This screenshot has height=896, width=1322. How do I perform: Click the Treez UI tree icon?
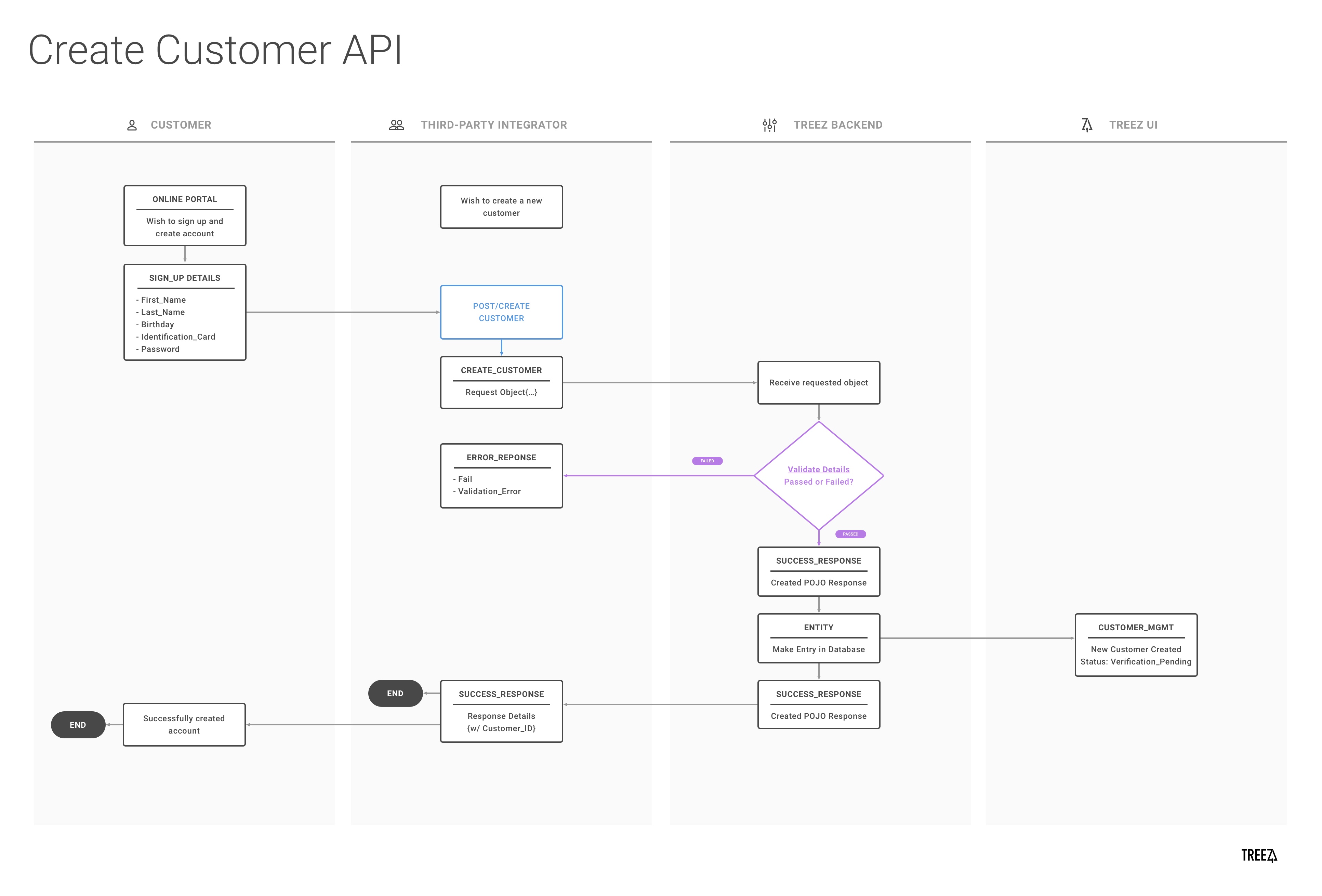pos(1086,125)
